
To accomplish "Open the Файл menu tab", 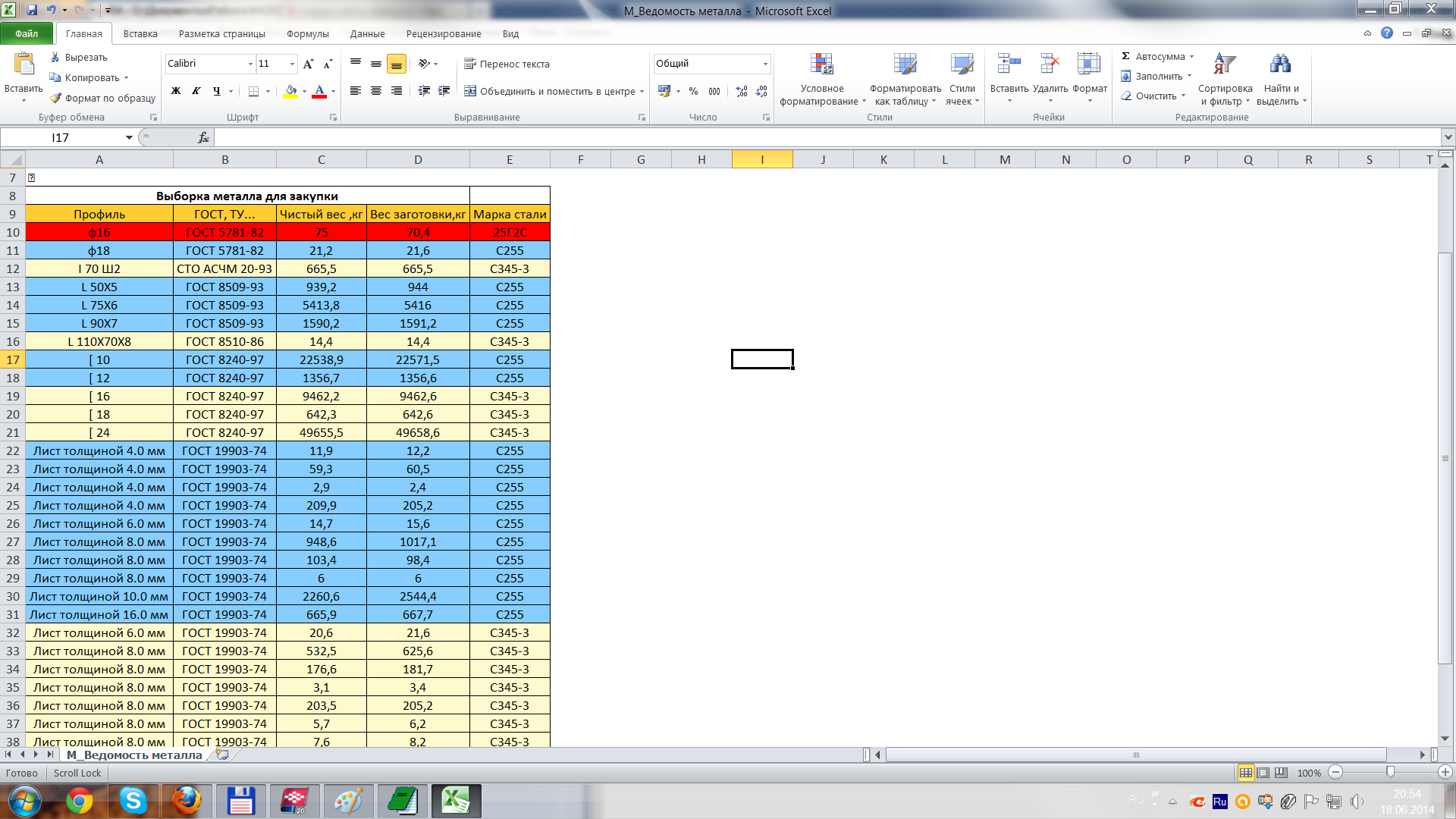I will 27,33.
